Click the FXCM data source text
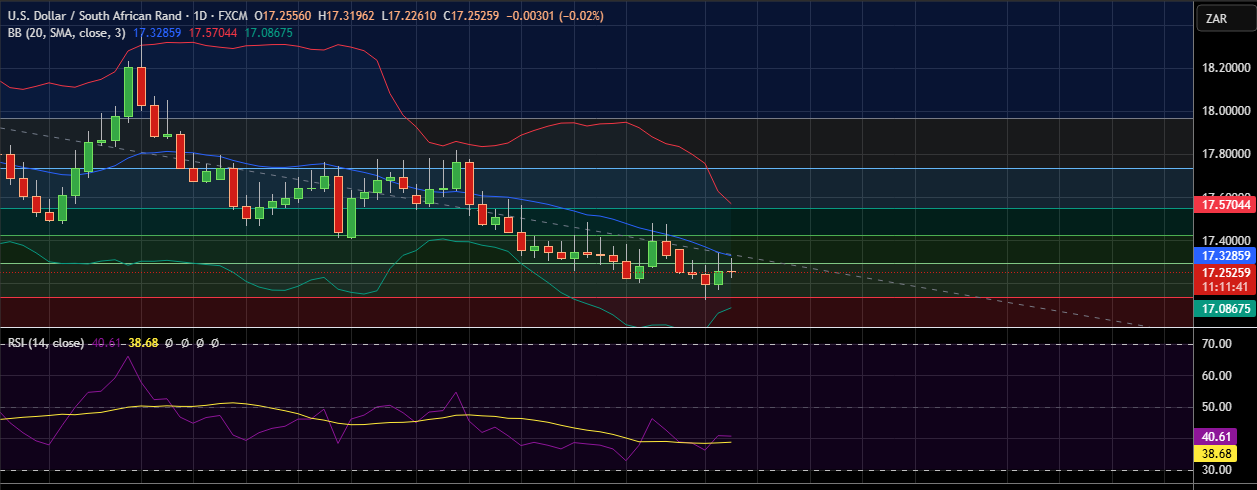This screenshot has width=1257, height=490. [x=234, y=17]
